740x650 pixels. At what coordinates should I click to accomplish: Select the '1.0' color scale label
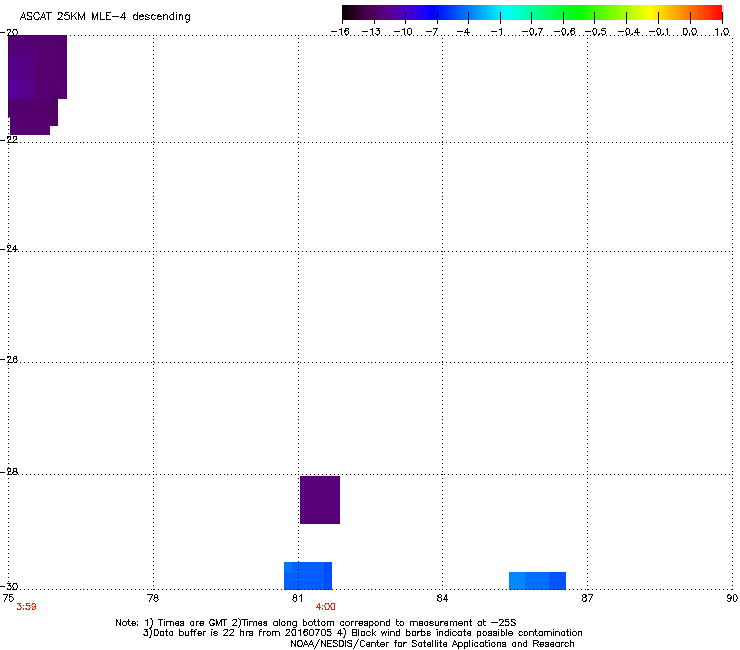pos(722,32)
